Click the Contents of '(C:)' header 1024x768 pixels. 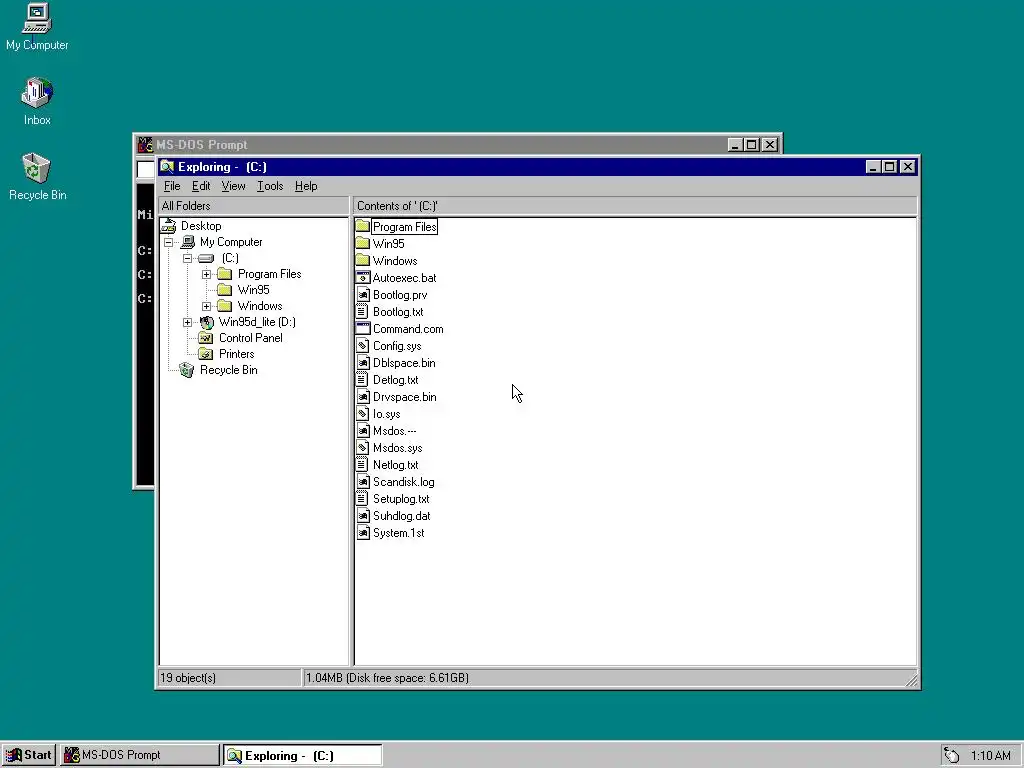(635, 206)
